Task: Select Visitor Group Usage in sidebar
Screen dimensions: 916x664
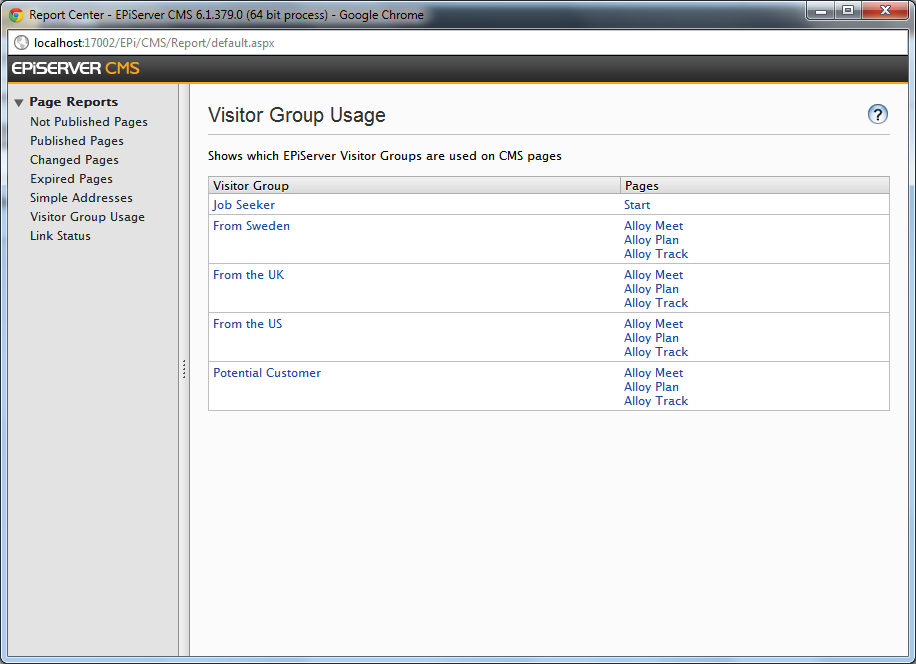Action: tap(87, 217)
